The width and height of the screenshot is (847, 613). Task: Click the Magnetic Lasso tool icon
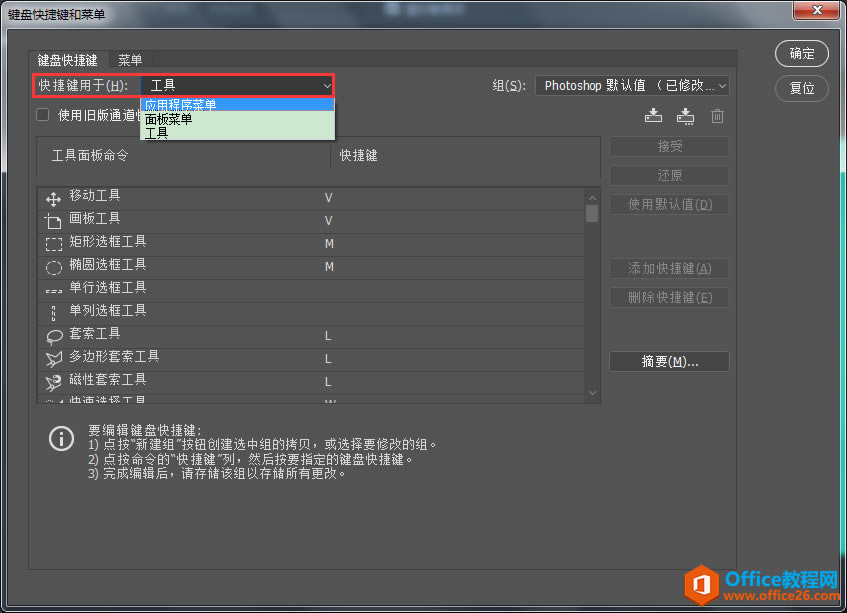point(53,382)
